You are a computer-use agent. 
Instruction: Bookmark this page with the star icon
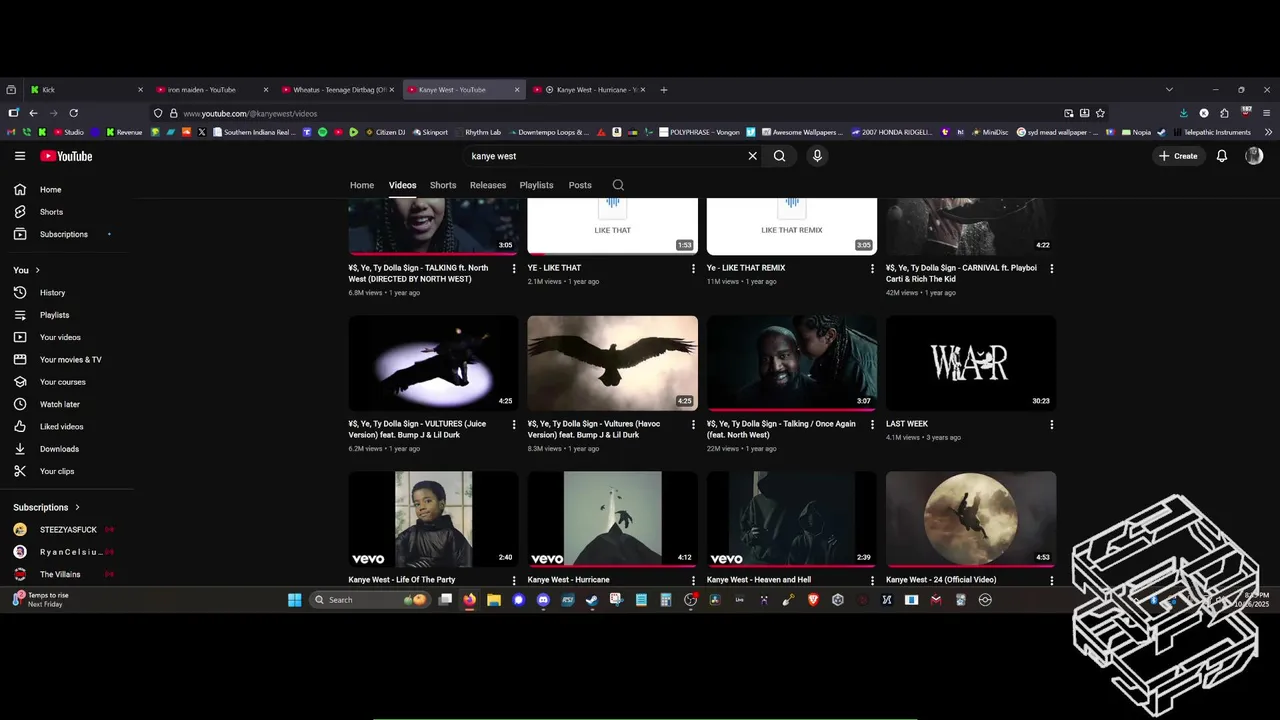point(1100,113)
